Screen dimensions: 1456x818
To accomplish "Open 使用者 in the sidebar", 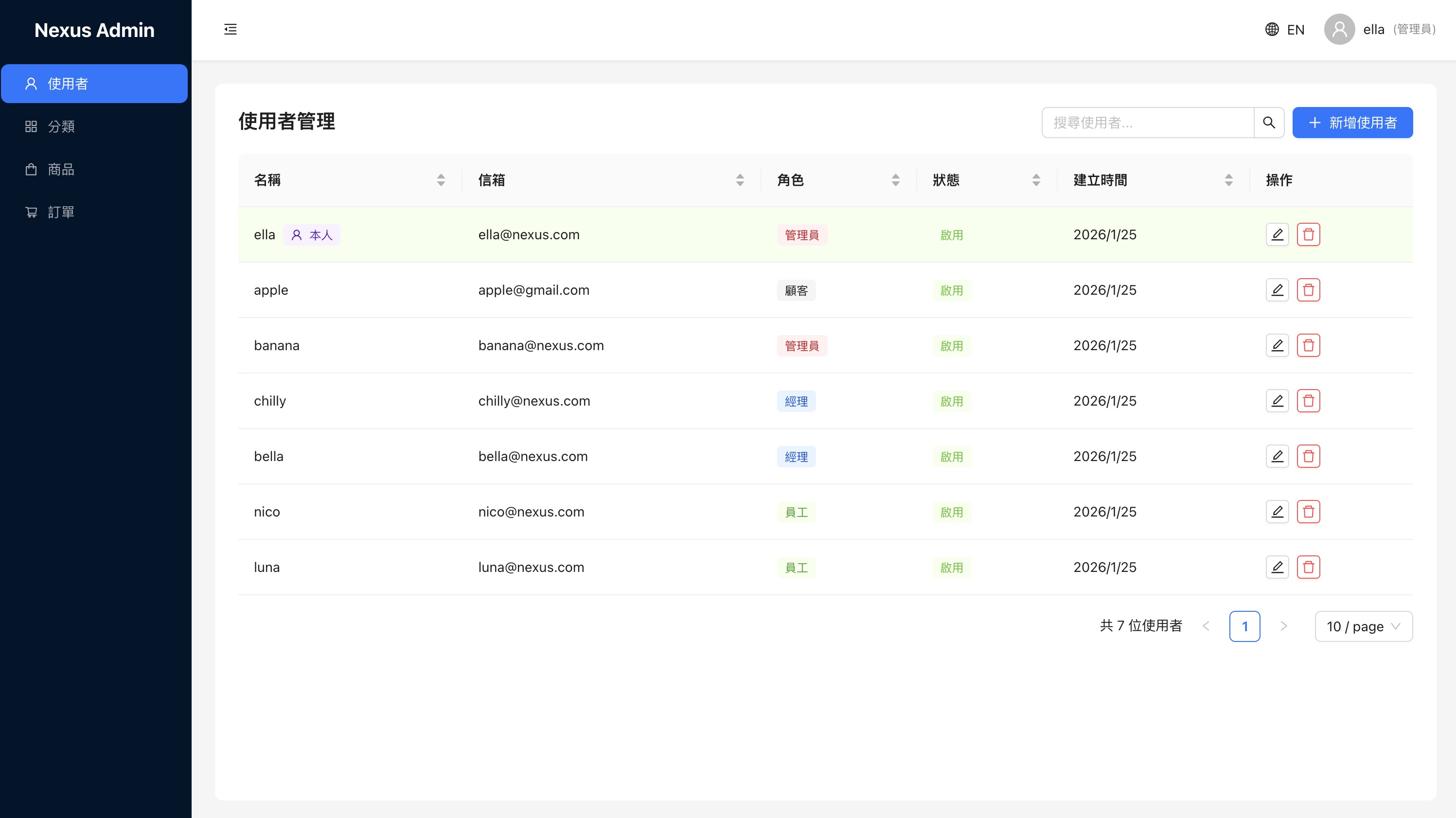I will click(x=94, y=84).
